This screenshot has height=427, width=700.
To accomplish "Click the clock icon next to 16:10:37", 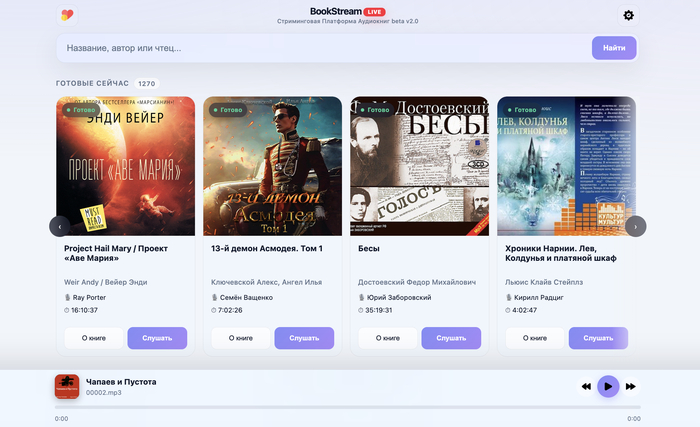I will (x=67, y=310).
